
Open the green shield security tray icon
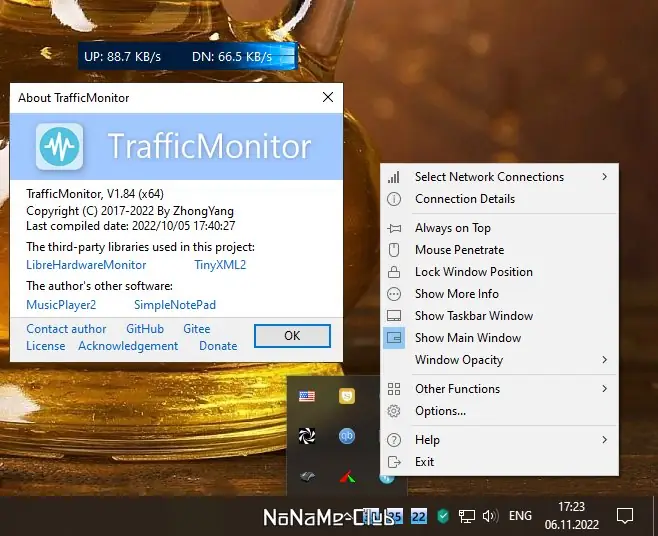pos(443,516)
